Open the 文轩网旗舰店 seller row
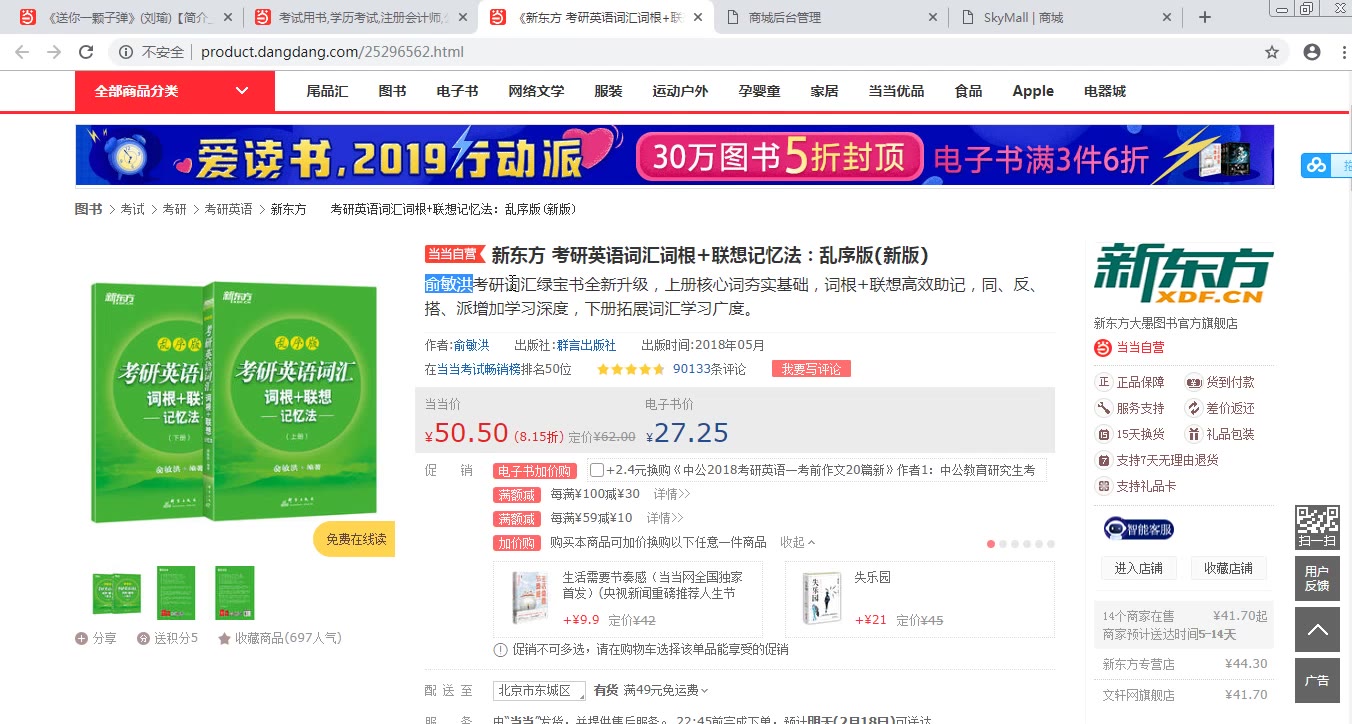 pos(1184,695)
